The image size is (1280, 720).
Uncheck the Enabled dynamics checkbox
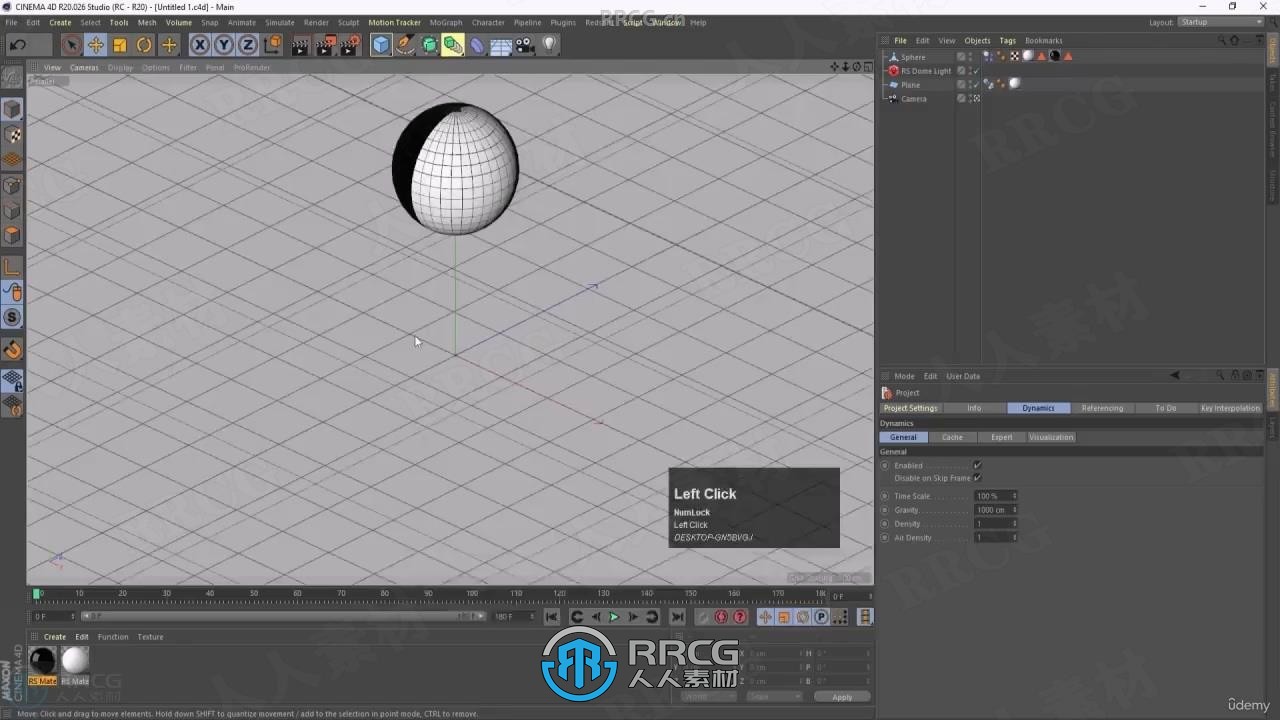(x=977, y=465)
